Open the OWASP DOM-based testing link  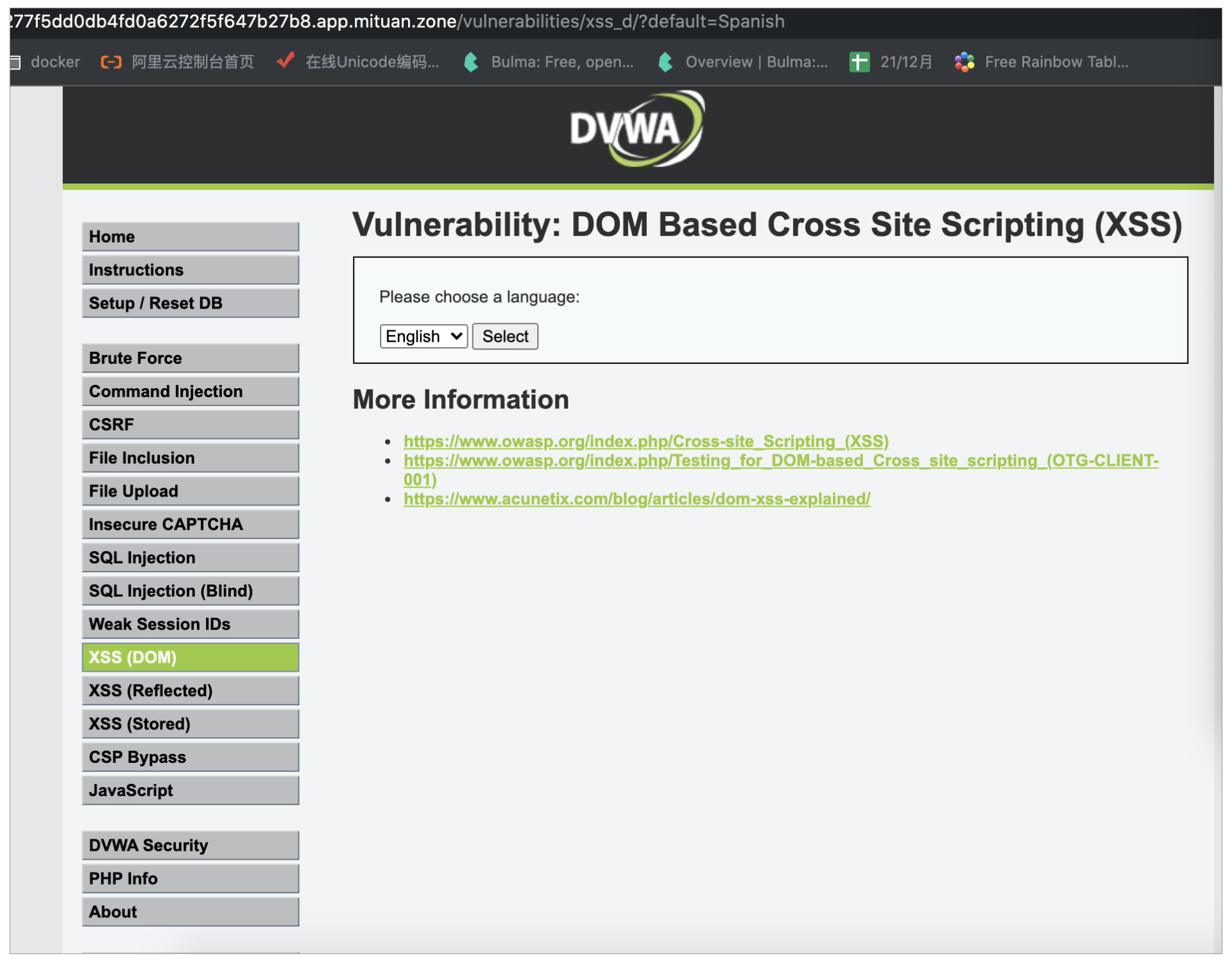click(780, 461)
